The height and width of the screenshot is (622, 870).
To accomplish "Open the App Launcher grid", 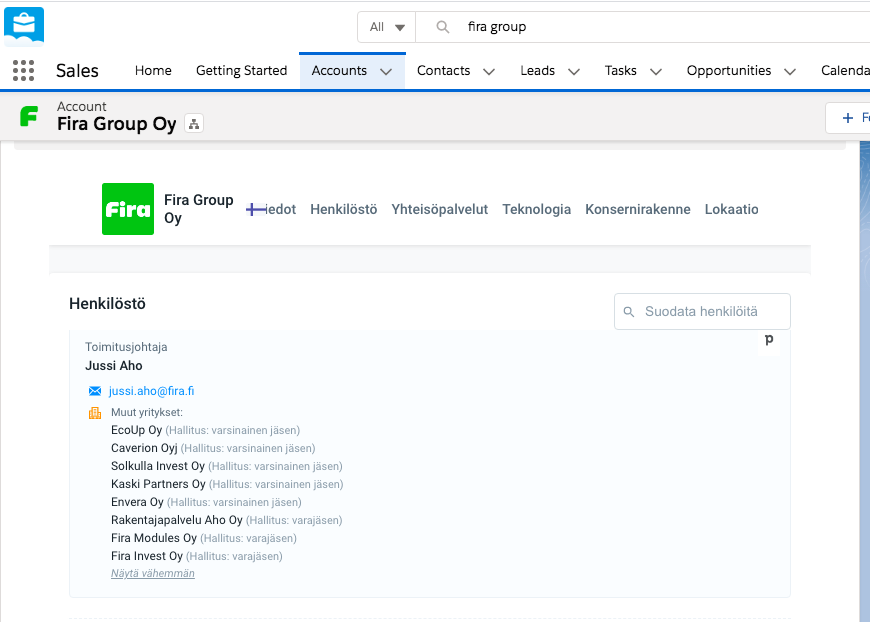I will (23, 70).
